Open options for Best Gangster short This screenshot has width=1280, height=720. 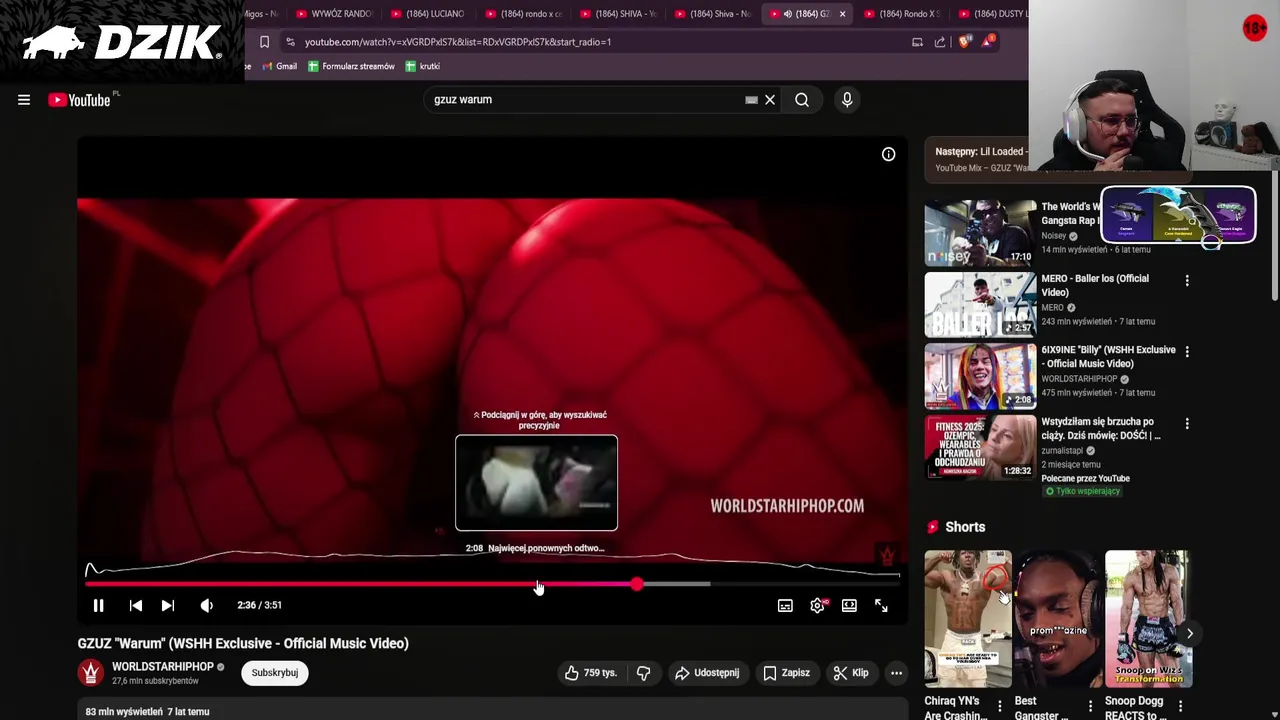coord(1090,707)
